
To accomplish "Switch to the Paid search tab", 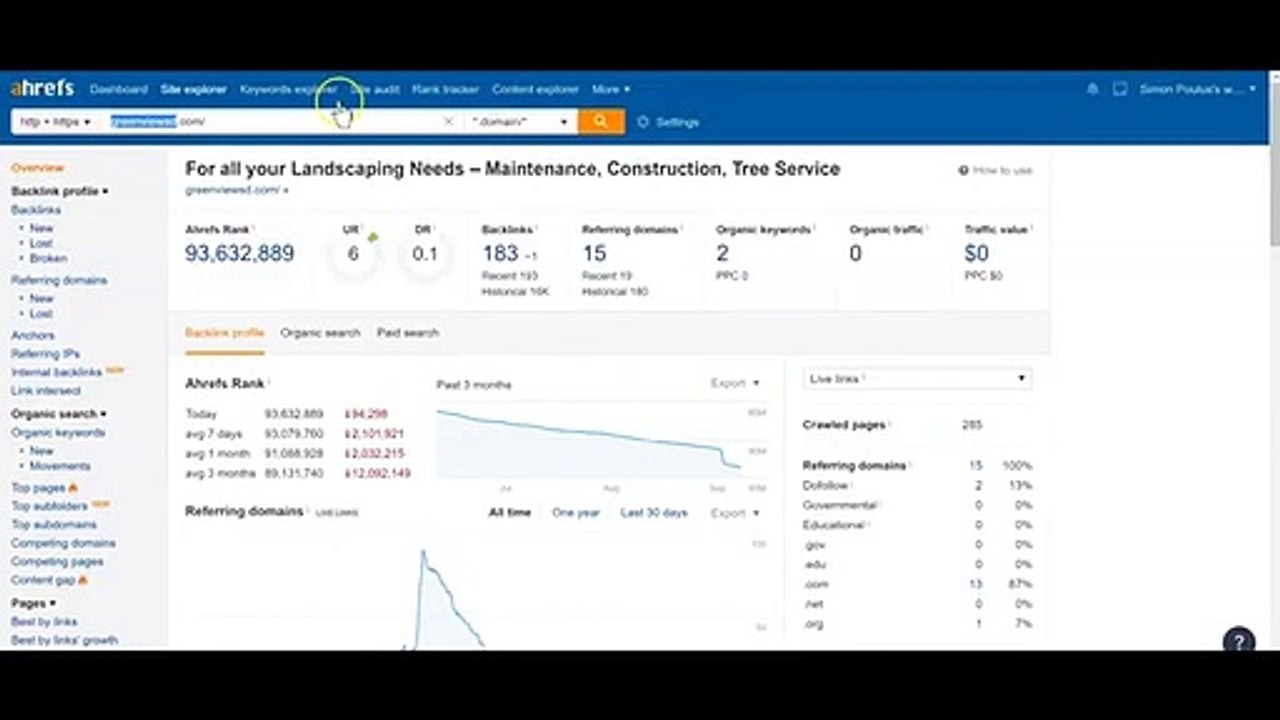I will [408, 332].
